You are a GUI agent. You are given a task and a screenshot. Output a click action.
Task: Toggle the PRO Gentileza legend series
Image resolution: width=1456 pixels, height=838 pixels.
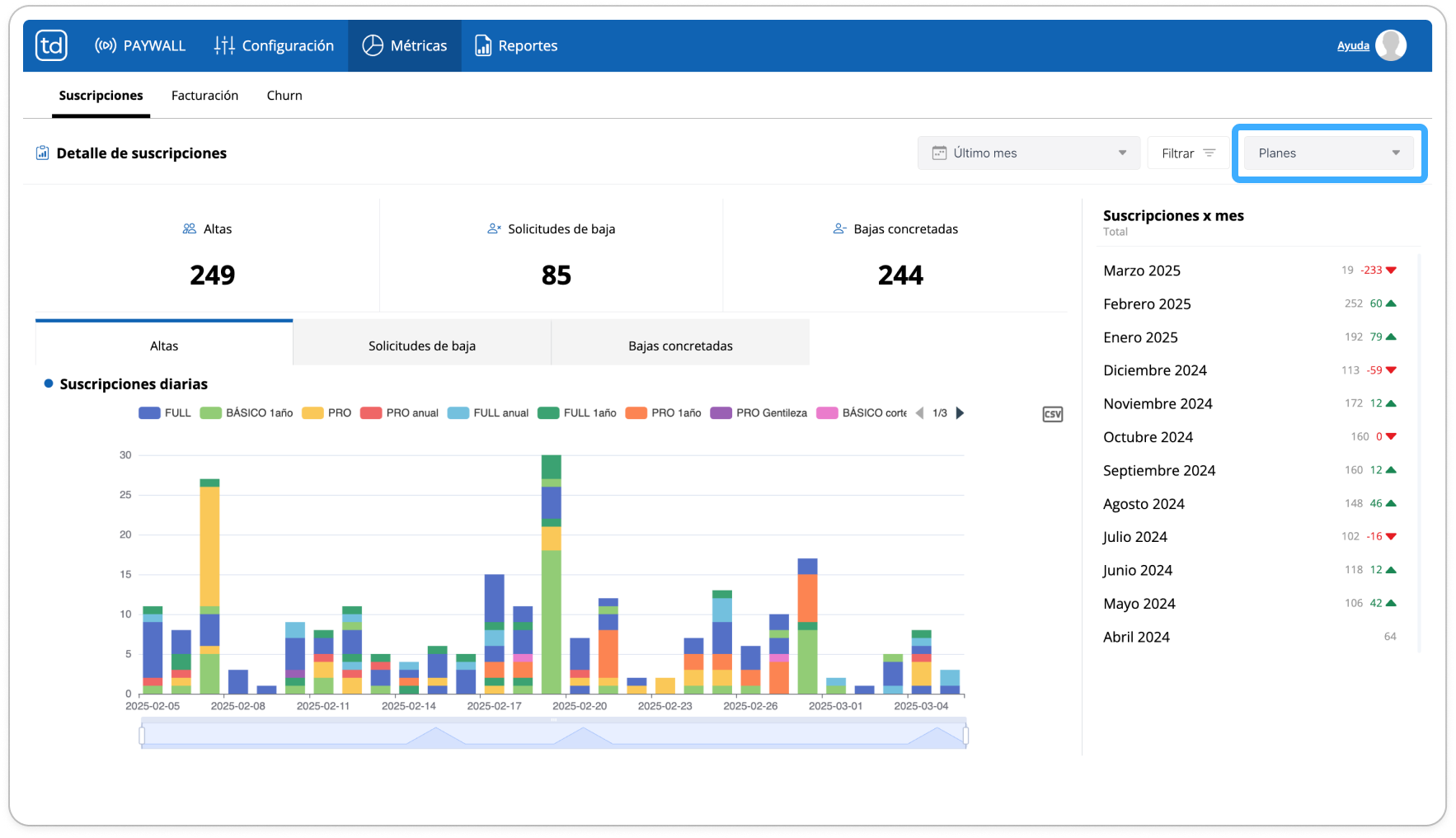point(759,413)
